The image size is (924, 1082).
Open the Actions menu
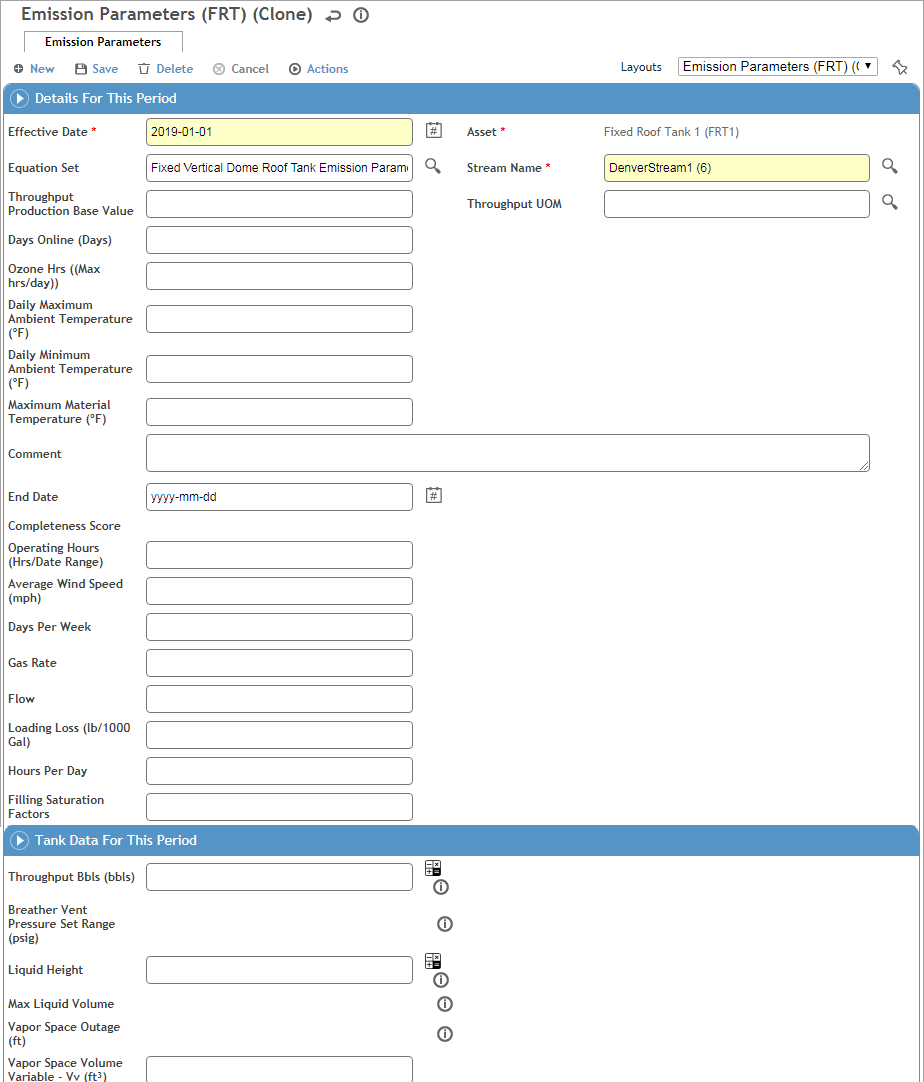pyautogui.click(x=327, y=69)
